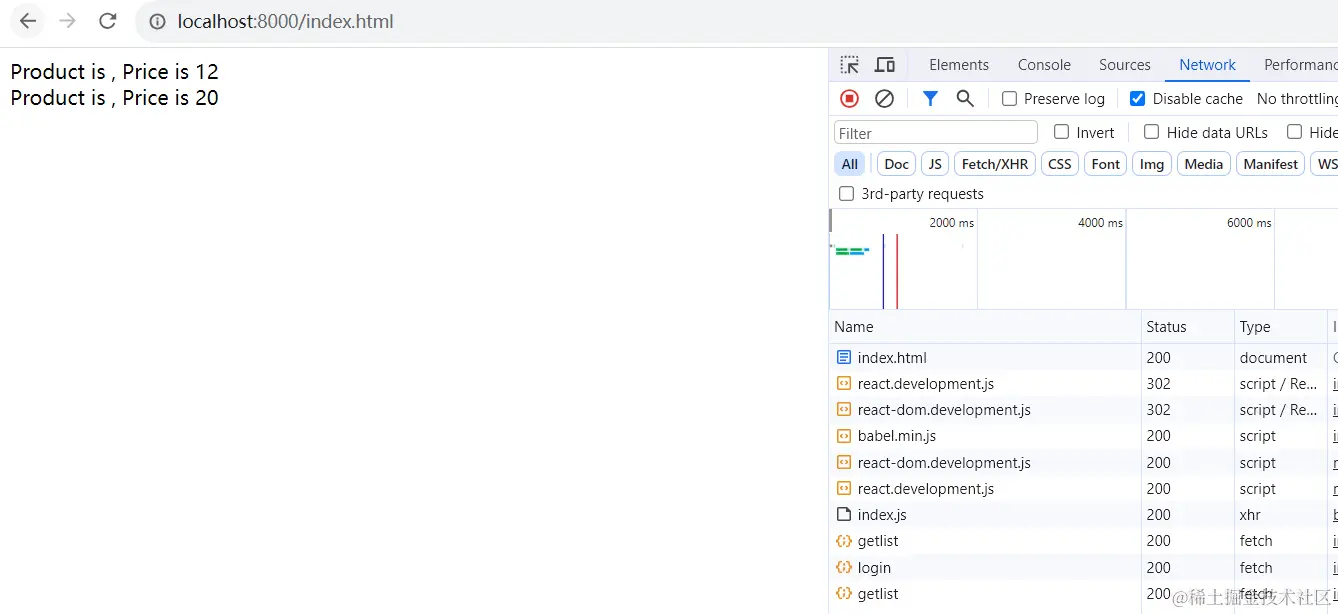Screen dimensions: 1338x614
Task: Switch to the Elements tab
Action: (959, 65)
